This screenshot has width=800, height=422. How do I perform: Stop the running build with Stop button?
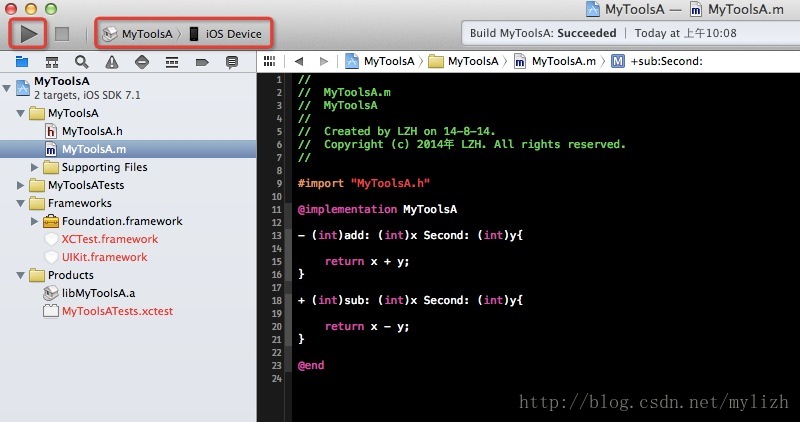click(62, 34)
